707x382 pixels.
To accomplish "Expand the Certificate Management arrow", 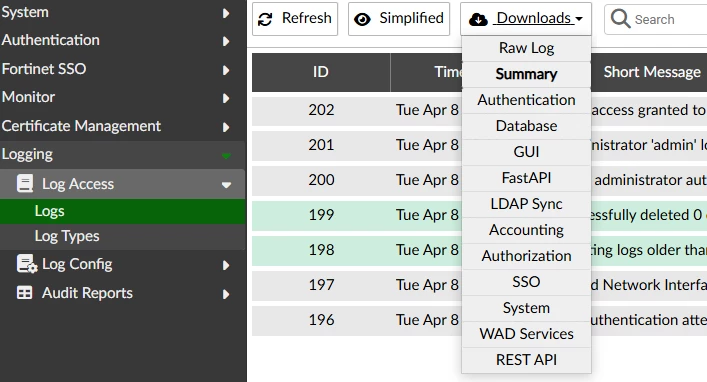I will pyautogui.click(x=226, y=127).
